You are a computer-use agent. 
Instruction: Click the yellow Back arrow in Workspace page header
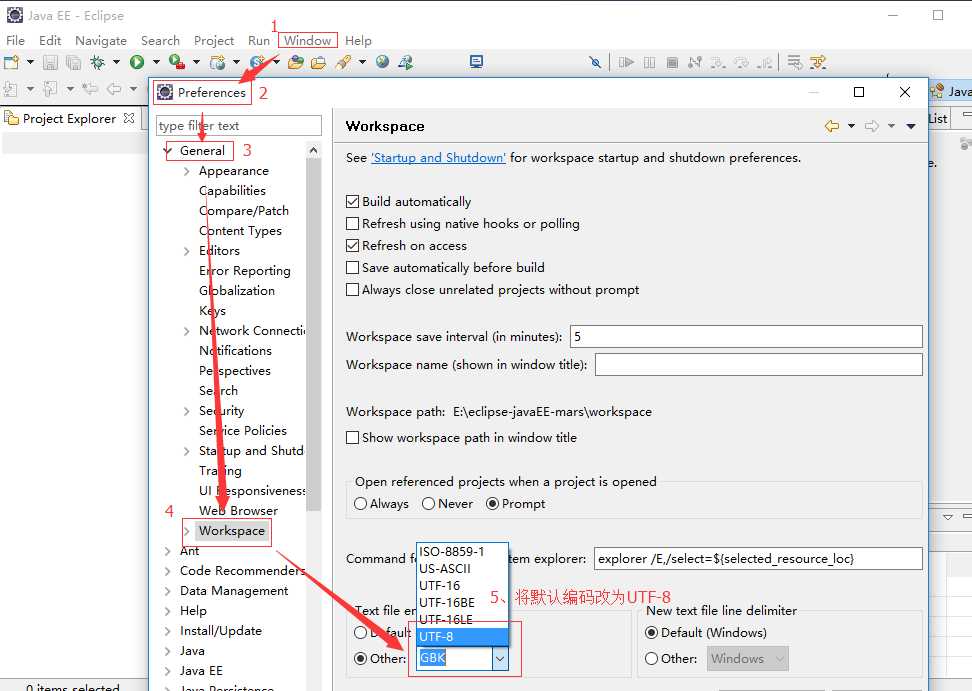click(x=832, y=126)
